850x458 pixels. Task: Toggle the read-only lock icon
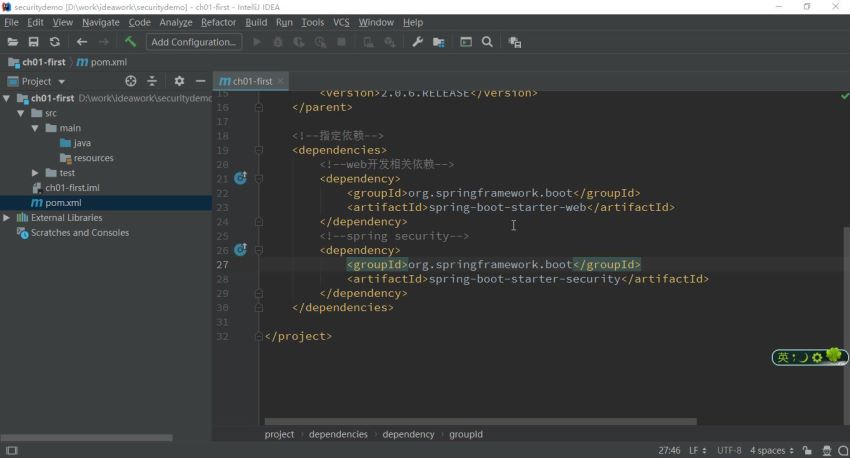808,450
